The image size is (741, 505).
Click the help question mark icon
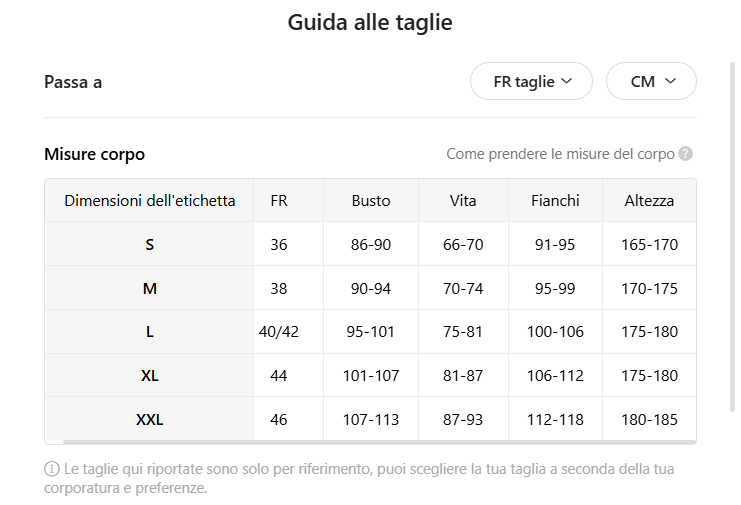[x=685, y=154]
